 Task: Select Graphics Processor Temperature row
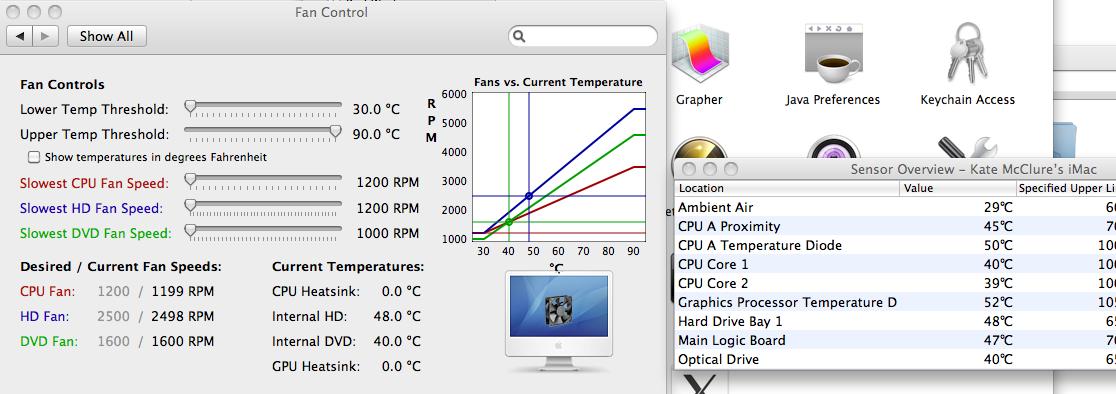click(895, 302)
